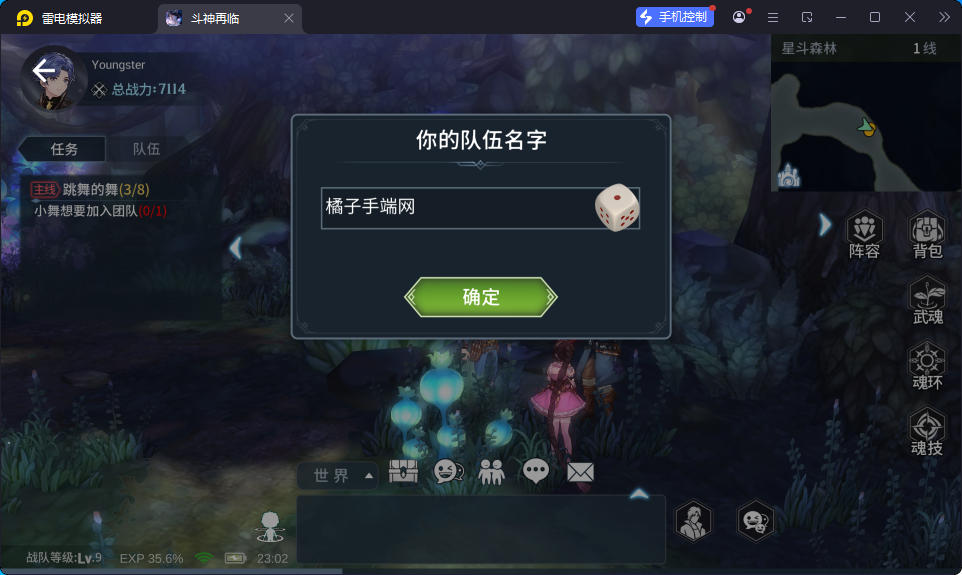Open the treasure chest icon in chat bar
962x575 pixels.
(x=403, y=471)
